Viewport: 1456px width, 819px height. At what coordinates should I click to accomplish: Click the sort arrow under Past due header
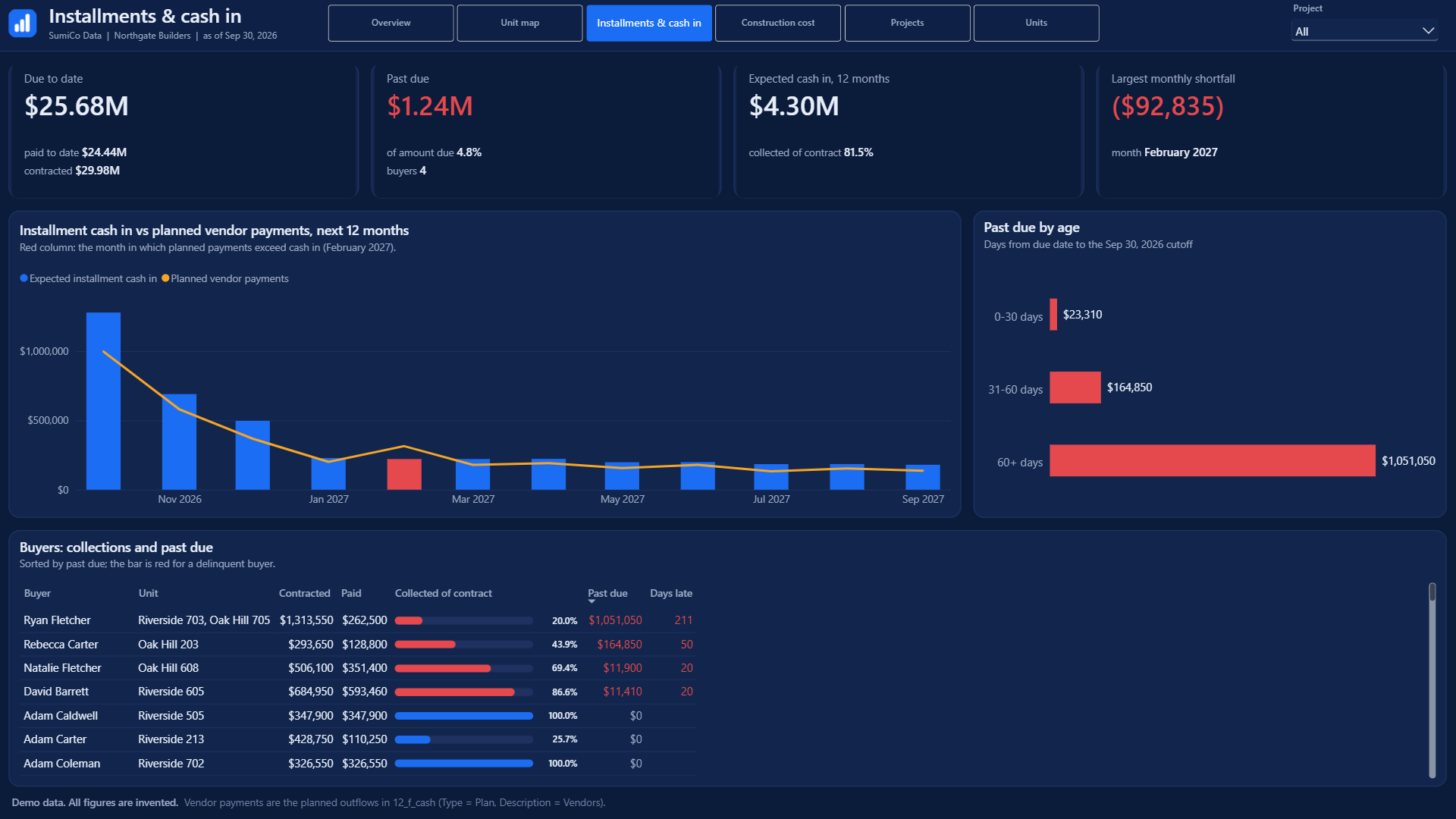click(x=591, y=601)
